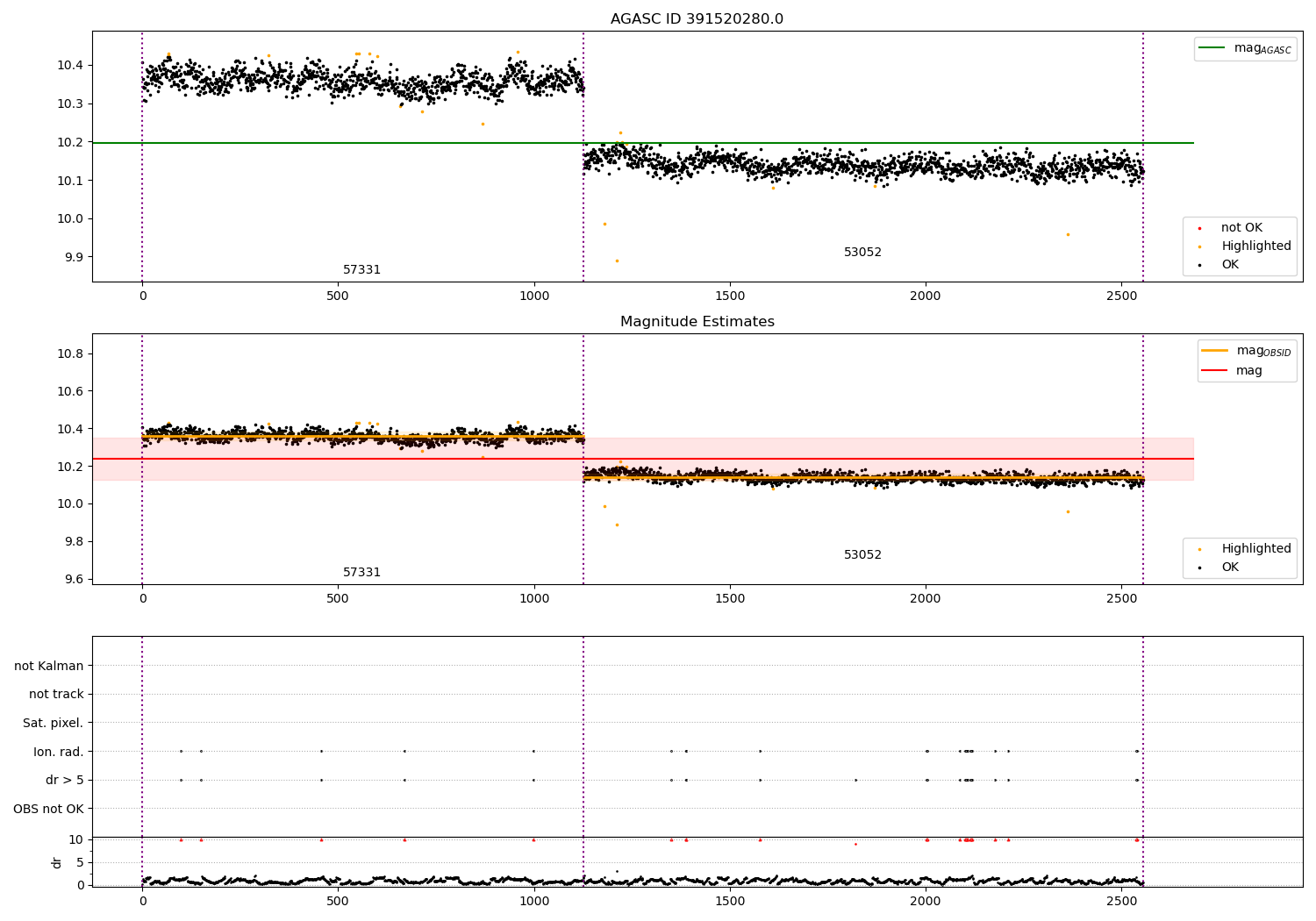
Task: Click the rotated 'dr' y-axis label
Action: click(57, 862)
